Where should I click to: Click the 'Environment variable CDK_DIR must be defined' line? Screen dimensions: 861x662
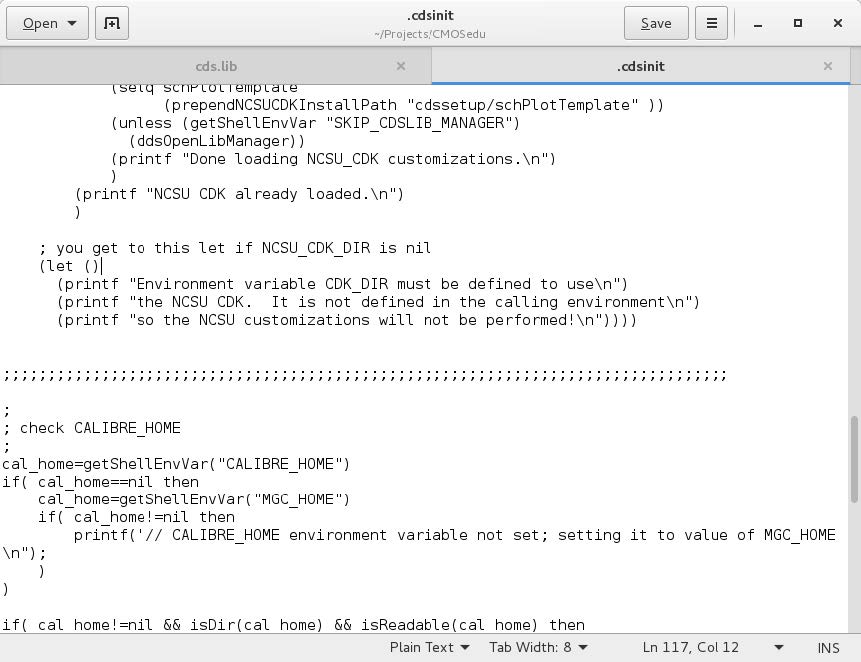[x=342, y=284]
